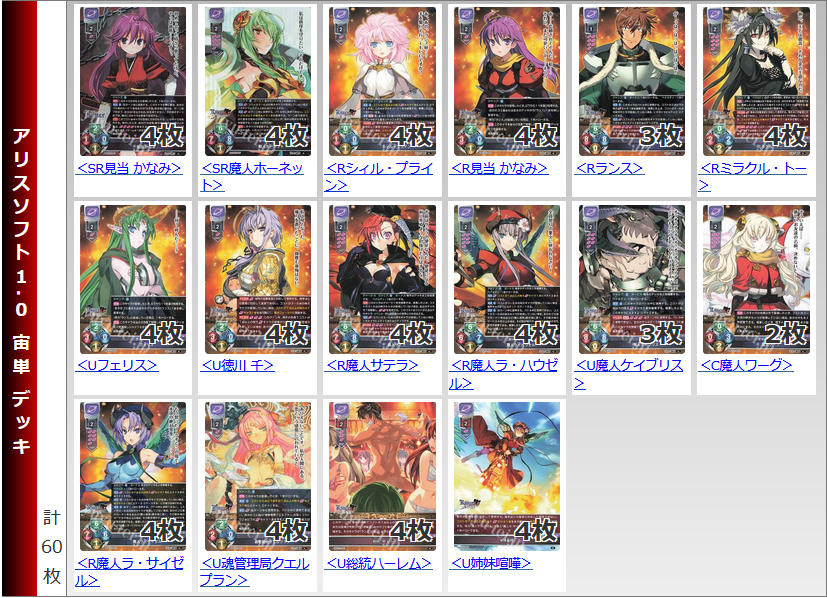Open the SR見当 かなみ card link
The image size is (827, 598).
[x=129, y=168]
